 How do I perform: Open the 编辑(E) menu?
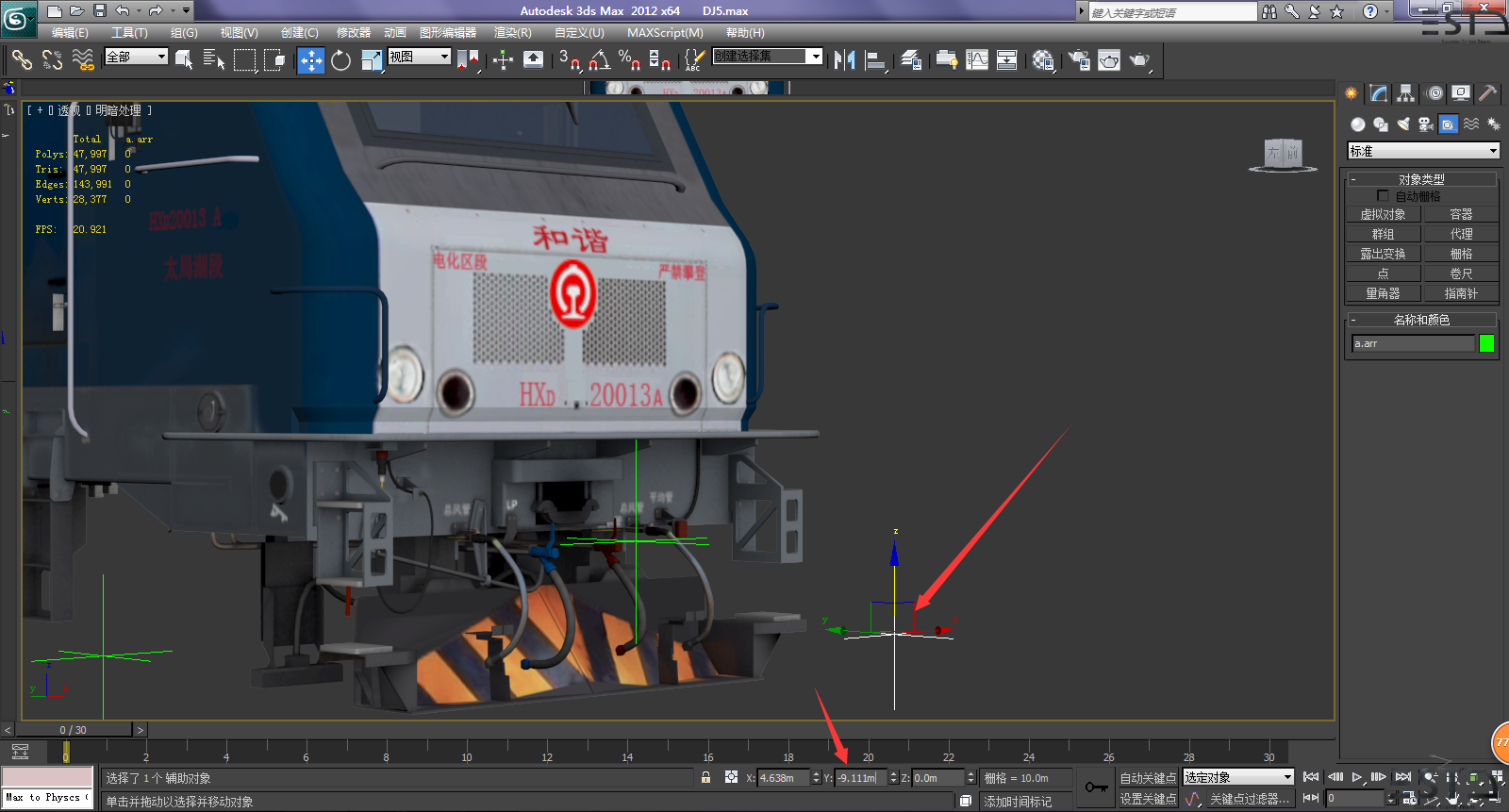click(70, 33)
